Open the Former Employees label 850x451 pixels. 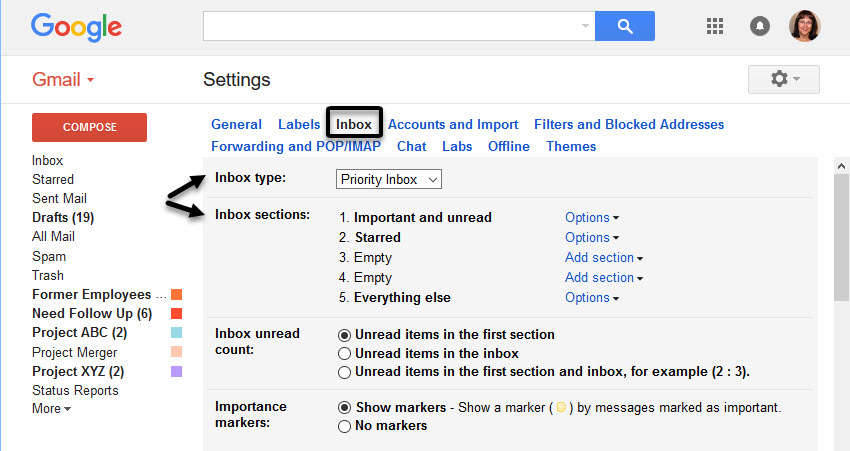click(99, 294)
